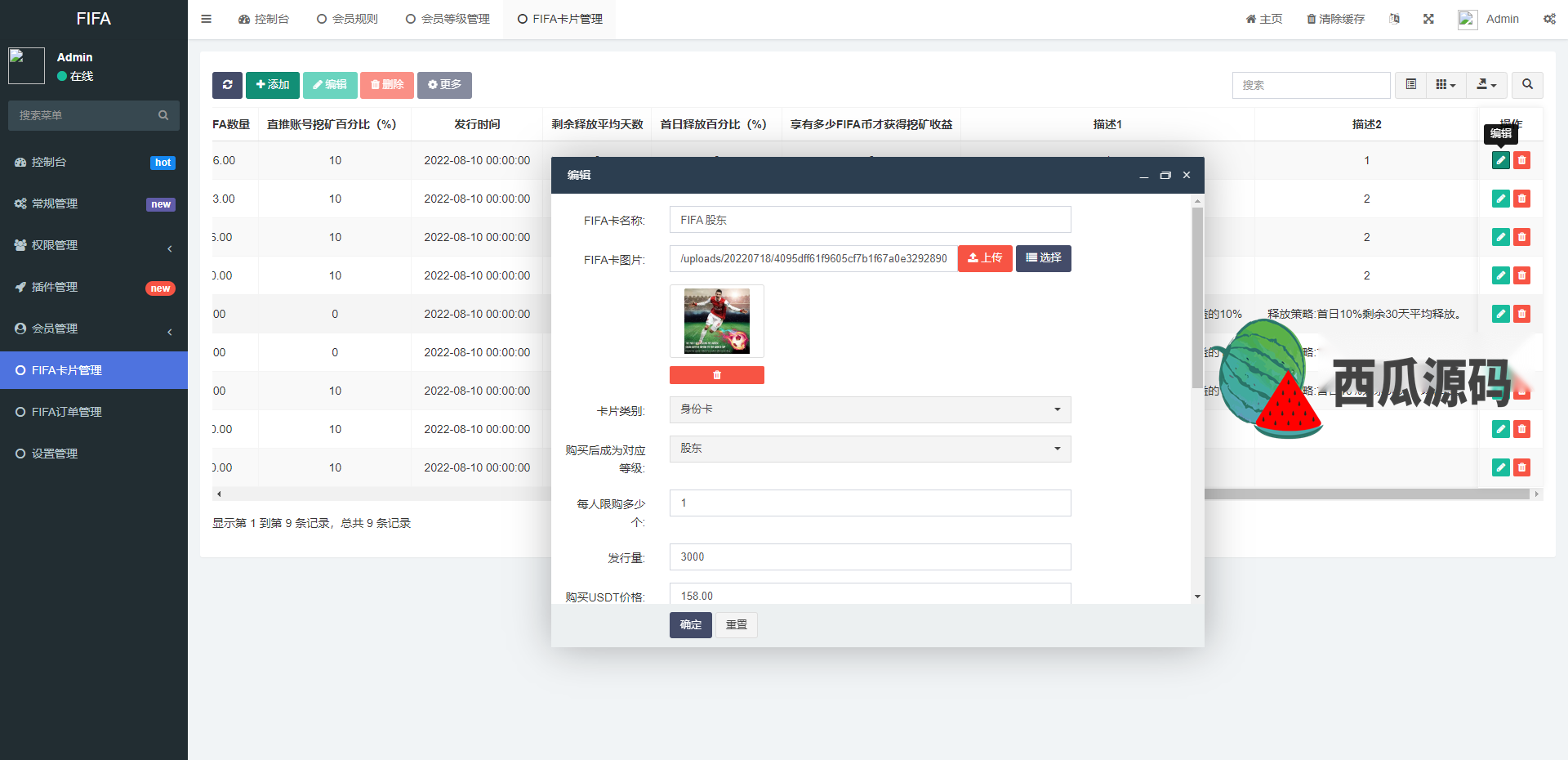Open the export data dropdown
Screen dimensions: 1568x760
pyautogui.click(x=1486, y=85)
